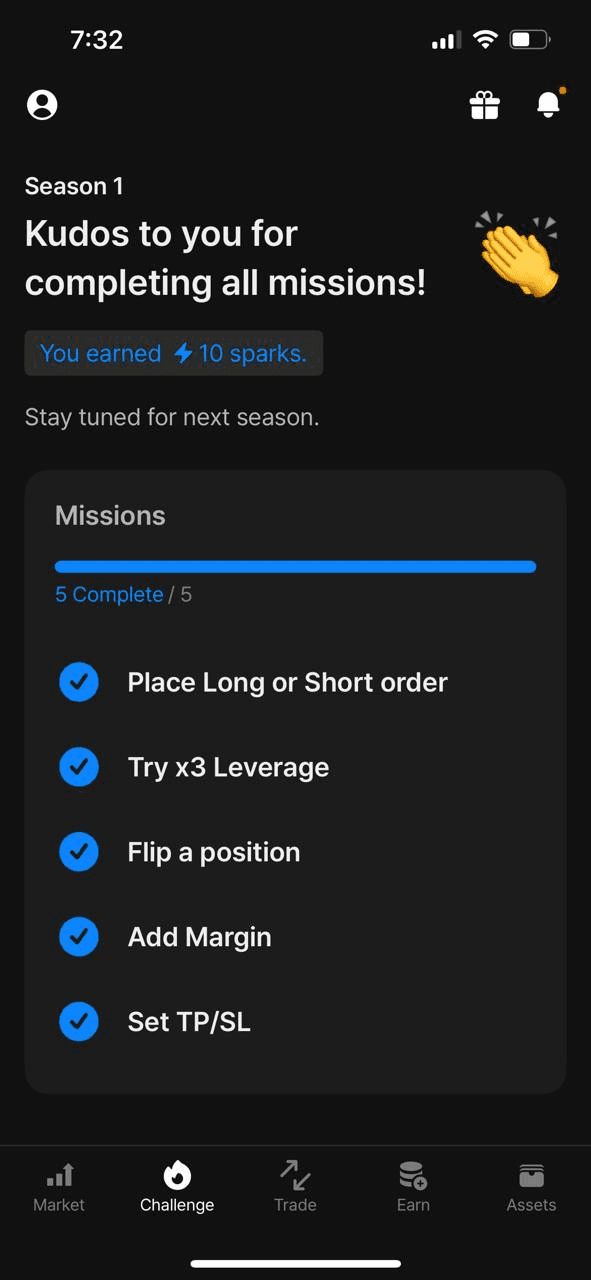Tap the Challenge flame icon

[x=177, y=1175]
